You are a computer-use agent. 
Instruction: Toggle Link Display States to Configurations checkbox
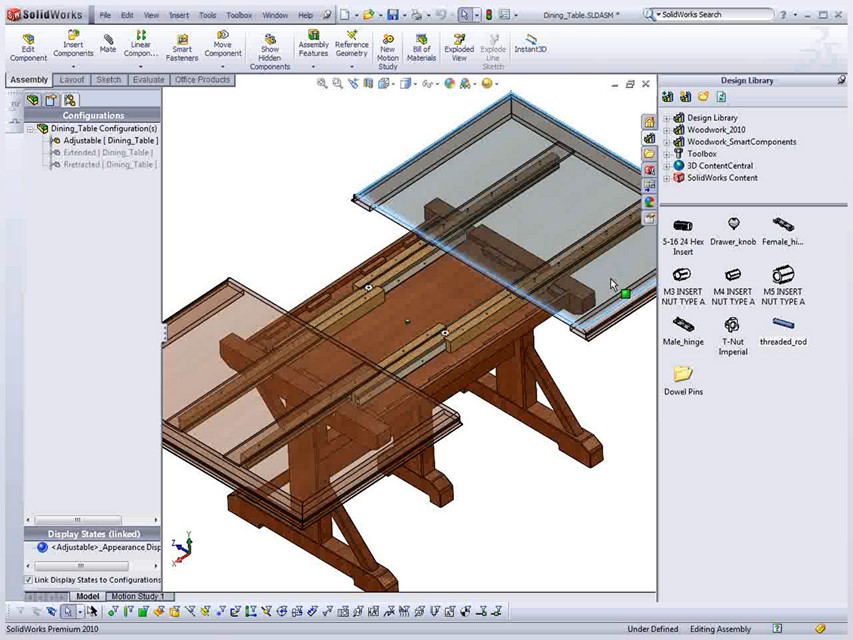click(x=29, y=580)
